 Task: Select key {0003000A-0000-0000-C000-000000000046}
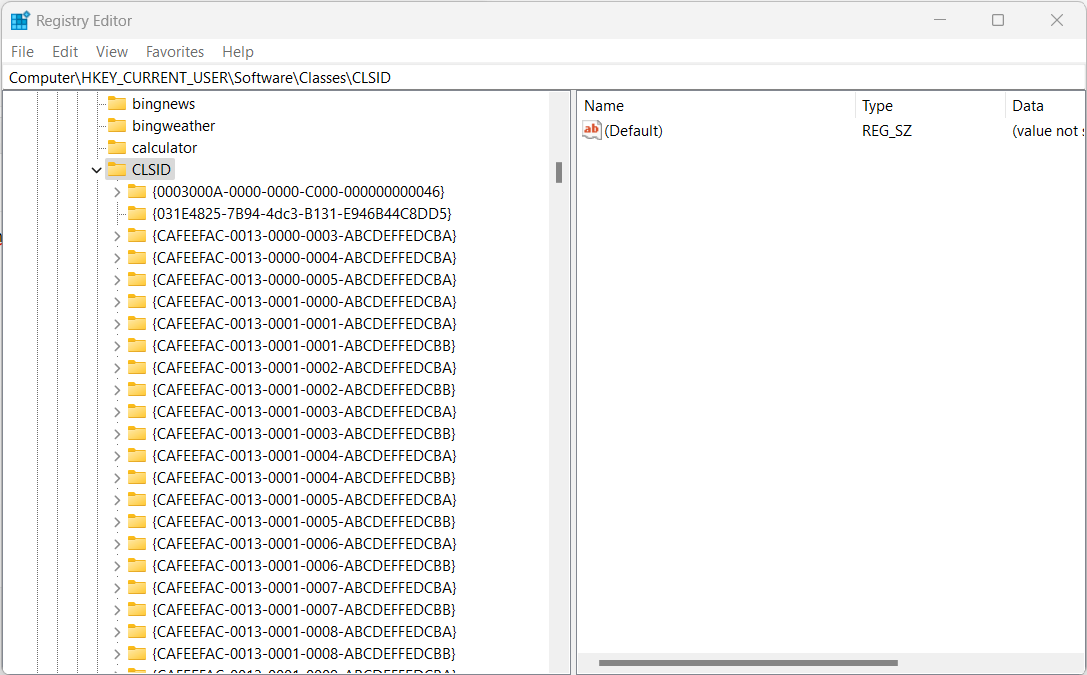tap(298, 192)
